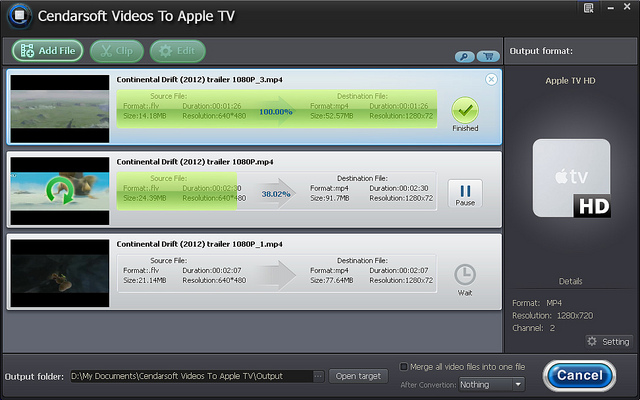Click the 100.00% progress bar
640x400 pixels.
(x=276, y=109)
